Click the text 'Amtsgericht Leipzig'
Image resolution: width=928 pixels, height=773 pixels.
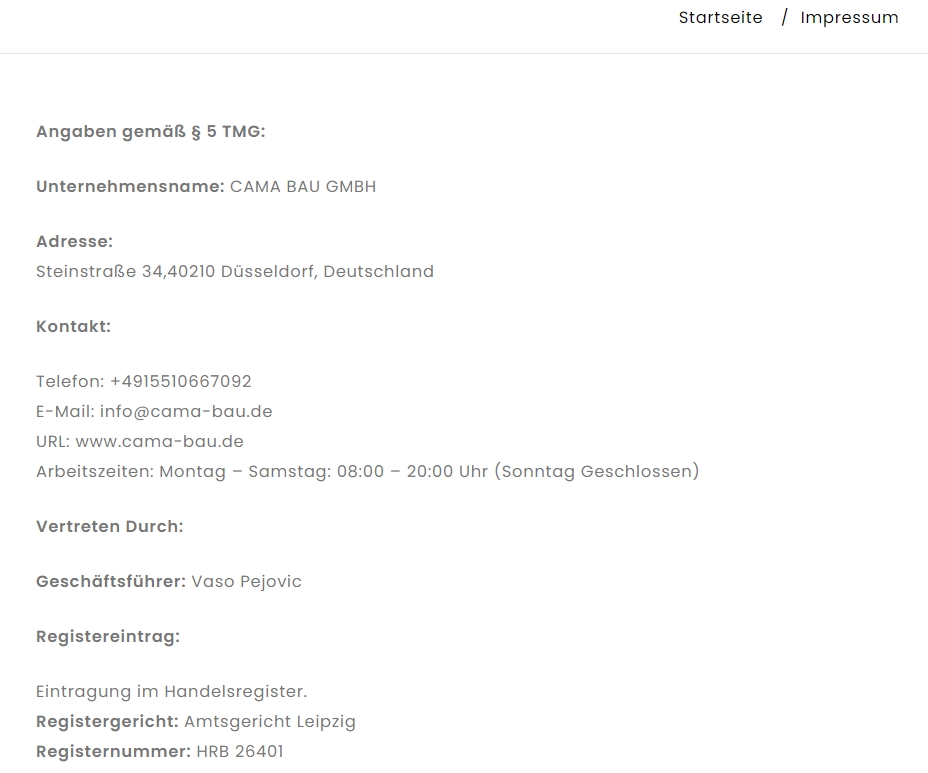tap(270, 722)
